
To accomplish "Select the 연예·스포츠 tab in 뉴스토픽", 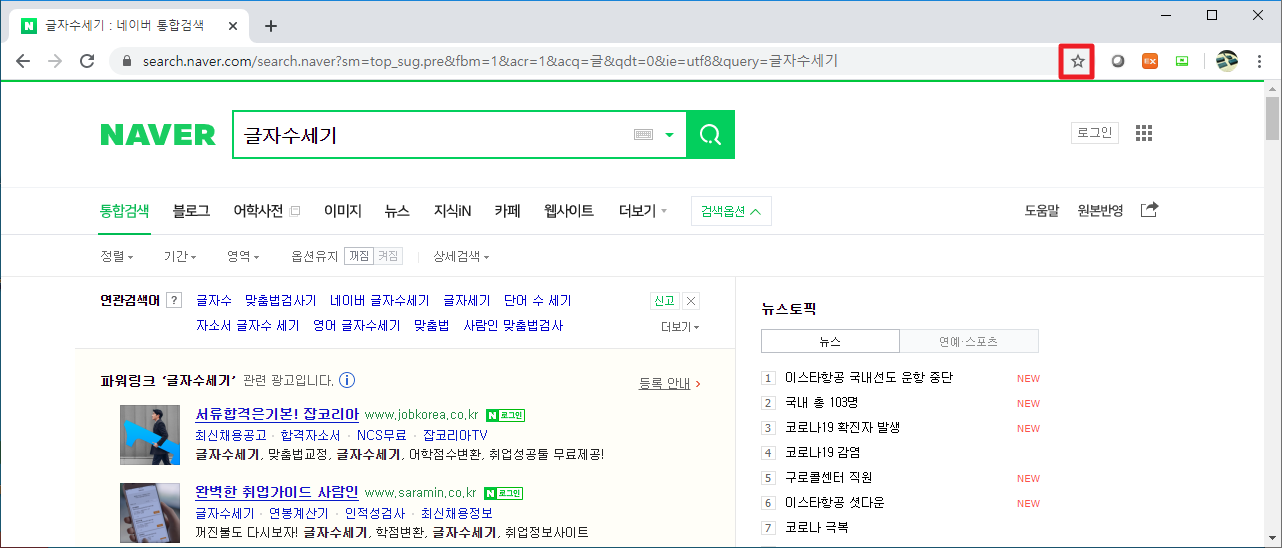I will (969, 341).
